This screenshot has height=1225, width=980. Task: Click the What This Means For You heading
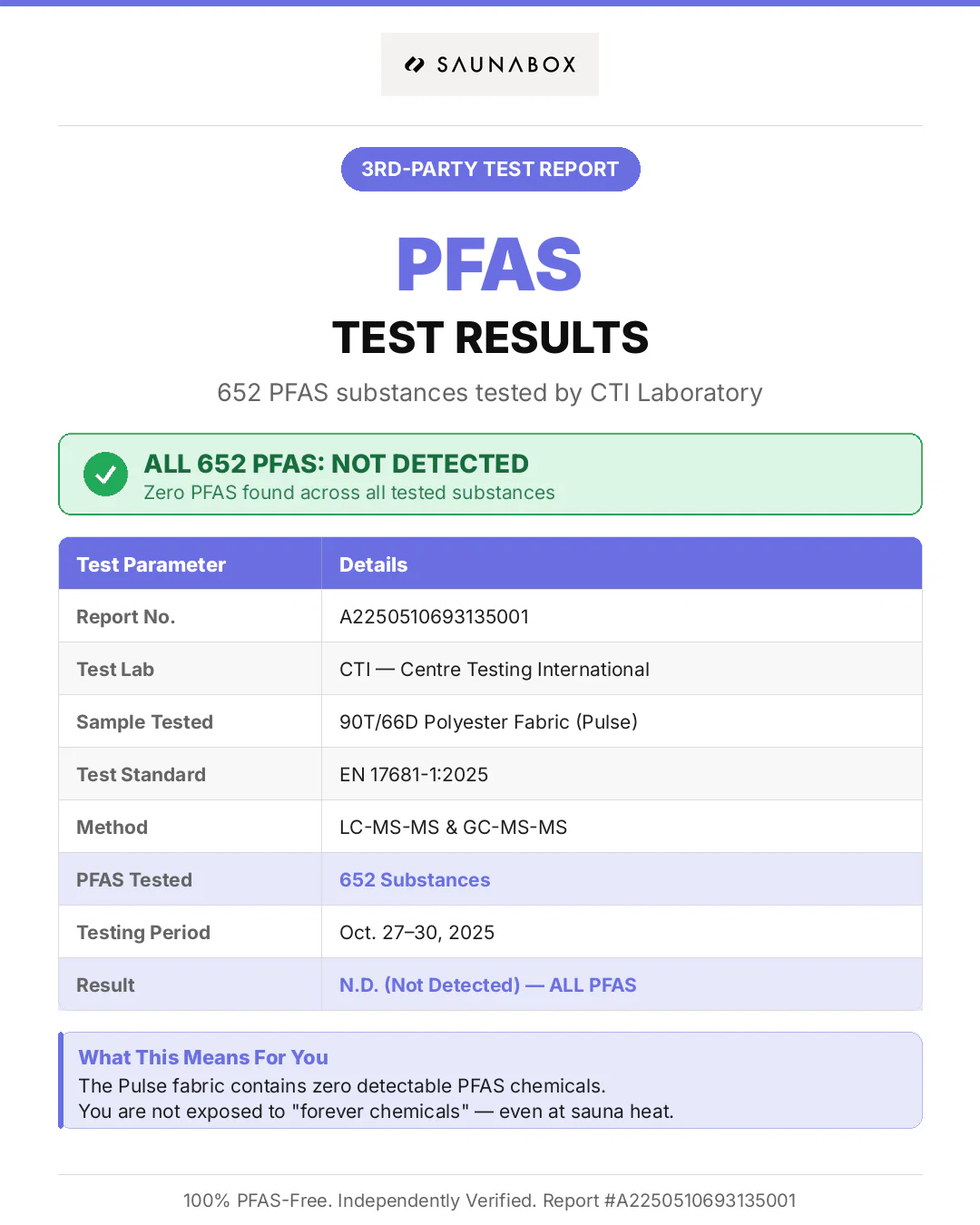point(203,1057)
